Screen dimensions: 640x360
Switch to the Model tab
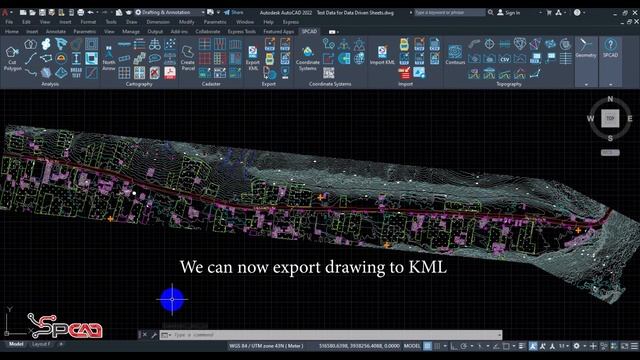pyautogui.click(x=16, y=344)
